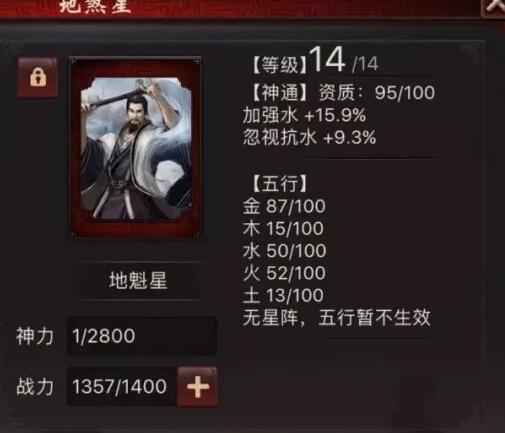Select the 加强水 +15.9% attribute
The width and height of the screenshot is (505, 433).
[x=304, y=115]
